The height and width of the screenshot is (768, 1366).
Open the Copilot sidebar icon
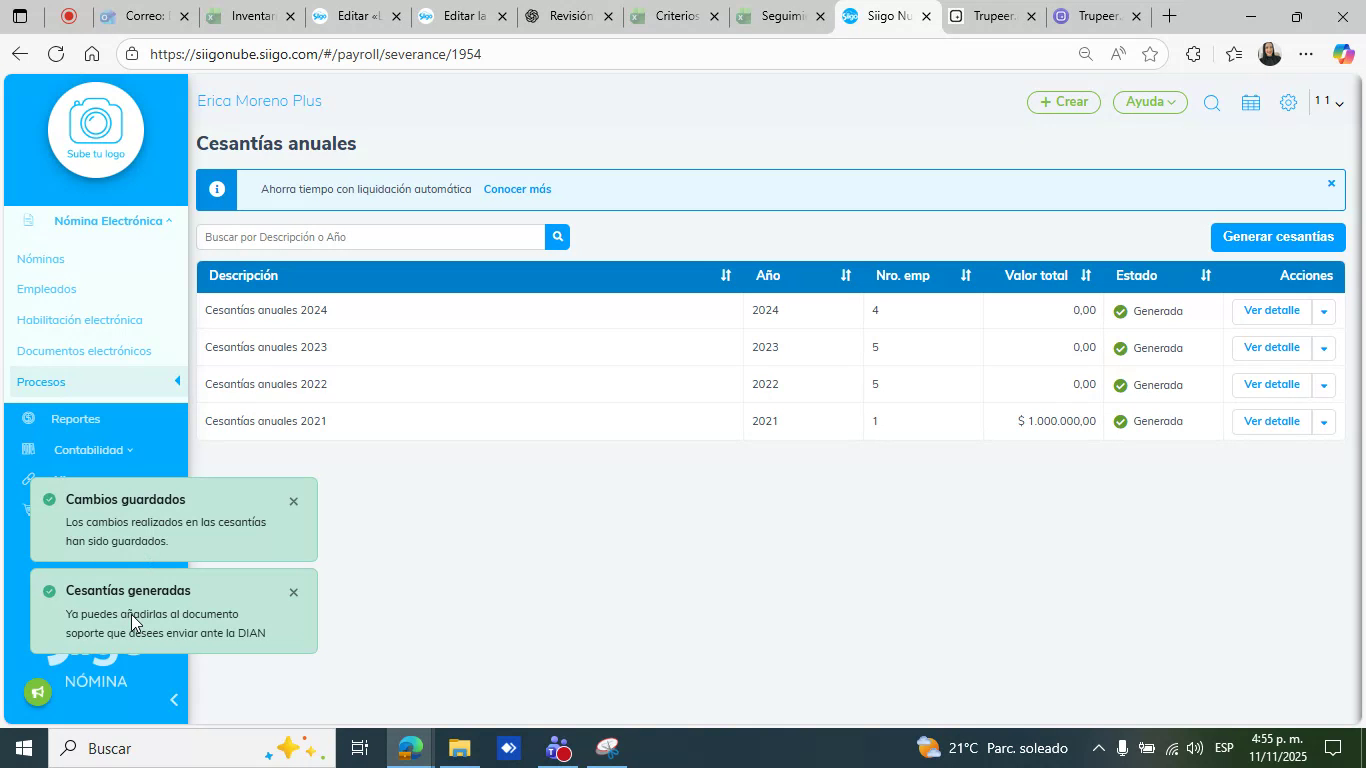[x=1343, y=54]
